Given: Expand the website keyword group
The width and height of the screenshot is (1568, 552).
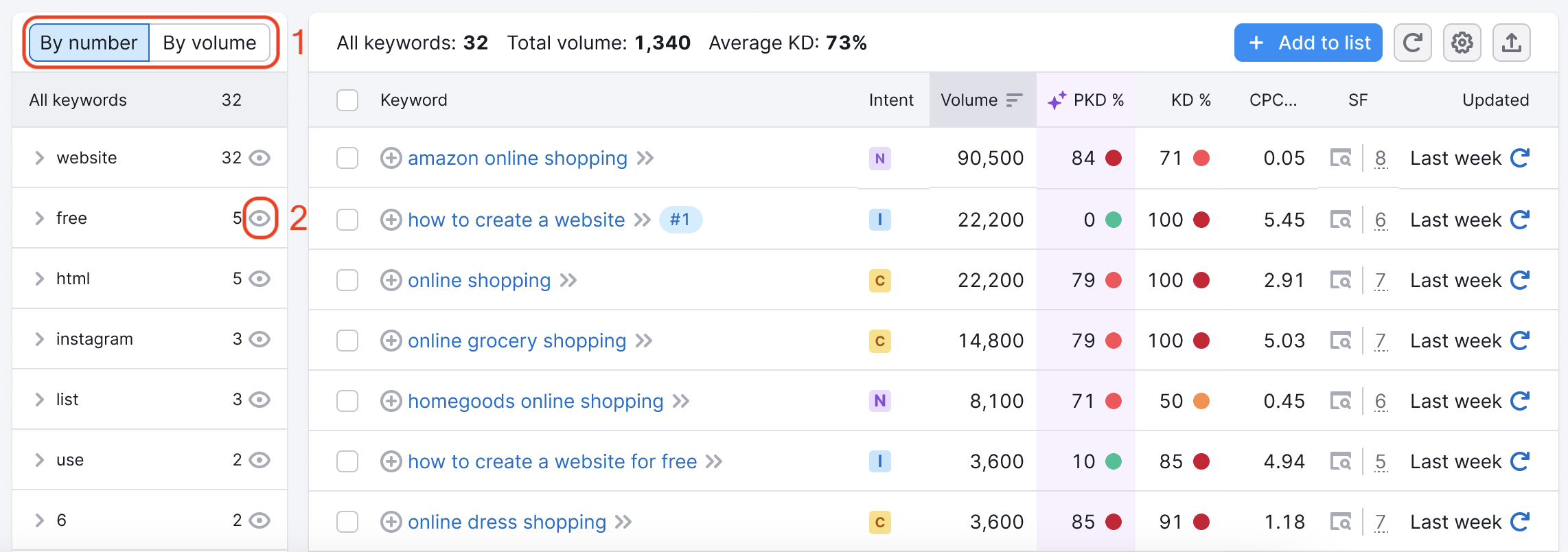Looking at the screenshot, I should coord(39,158).
